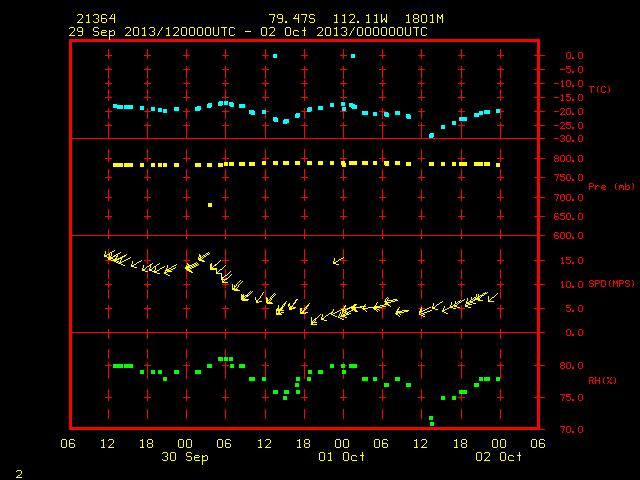Image resolution: width=640 pixels, height=480 pixels.
Task: Click the 15.0 wind speed axis value
Action: pyautogui.click(x=572, y=260)
